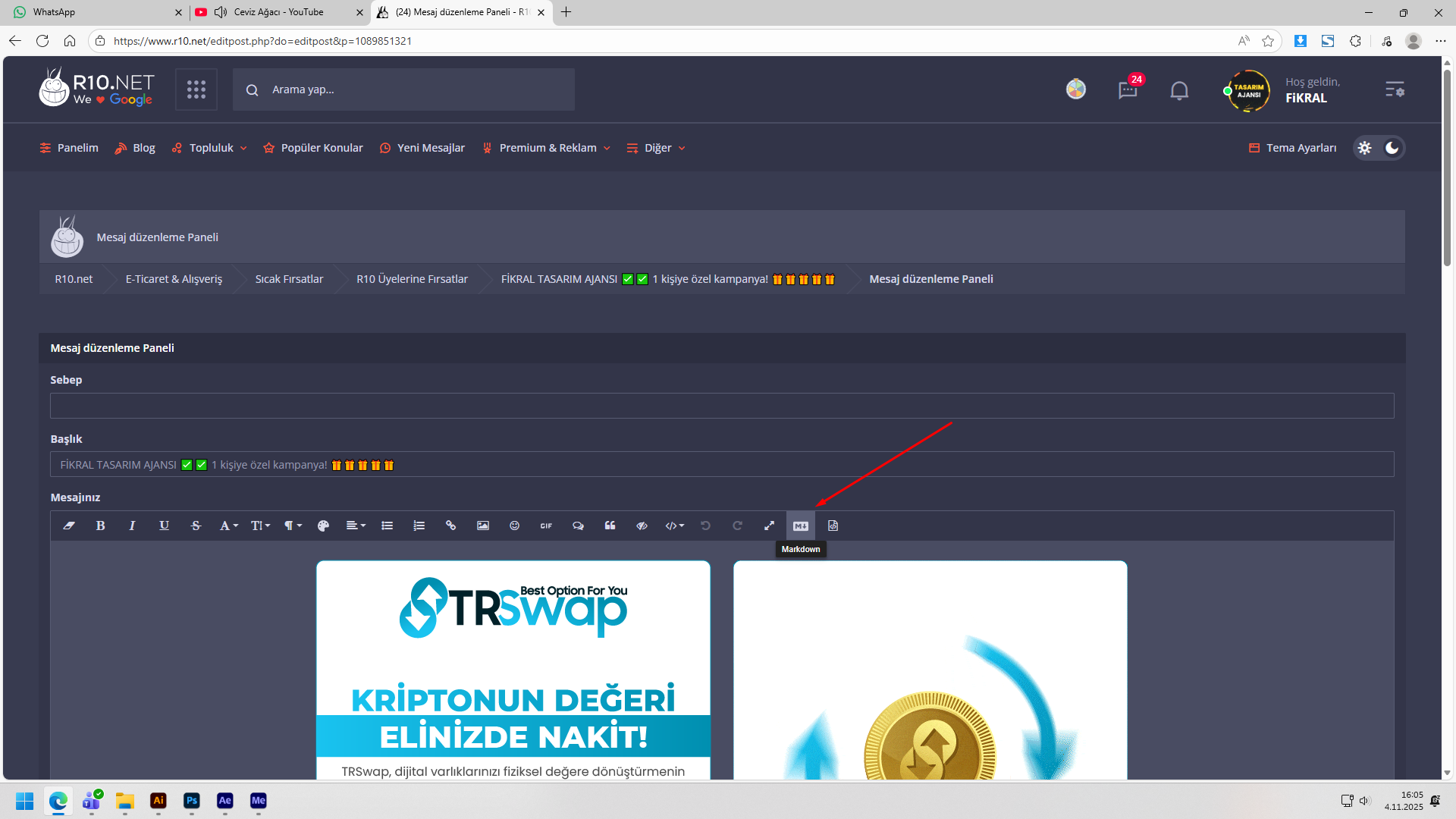Toggle Markdown mode in editor
The image size is (1456, 819).
pyautogui.click(x=801, y=526)
